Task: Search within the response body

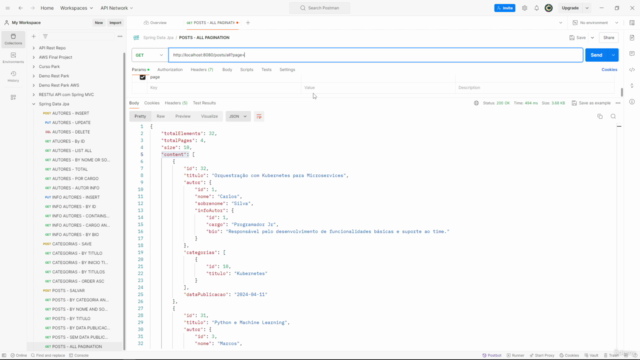Action: [613, 116]
